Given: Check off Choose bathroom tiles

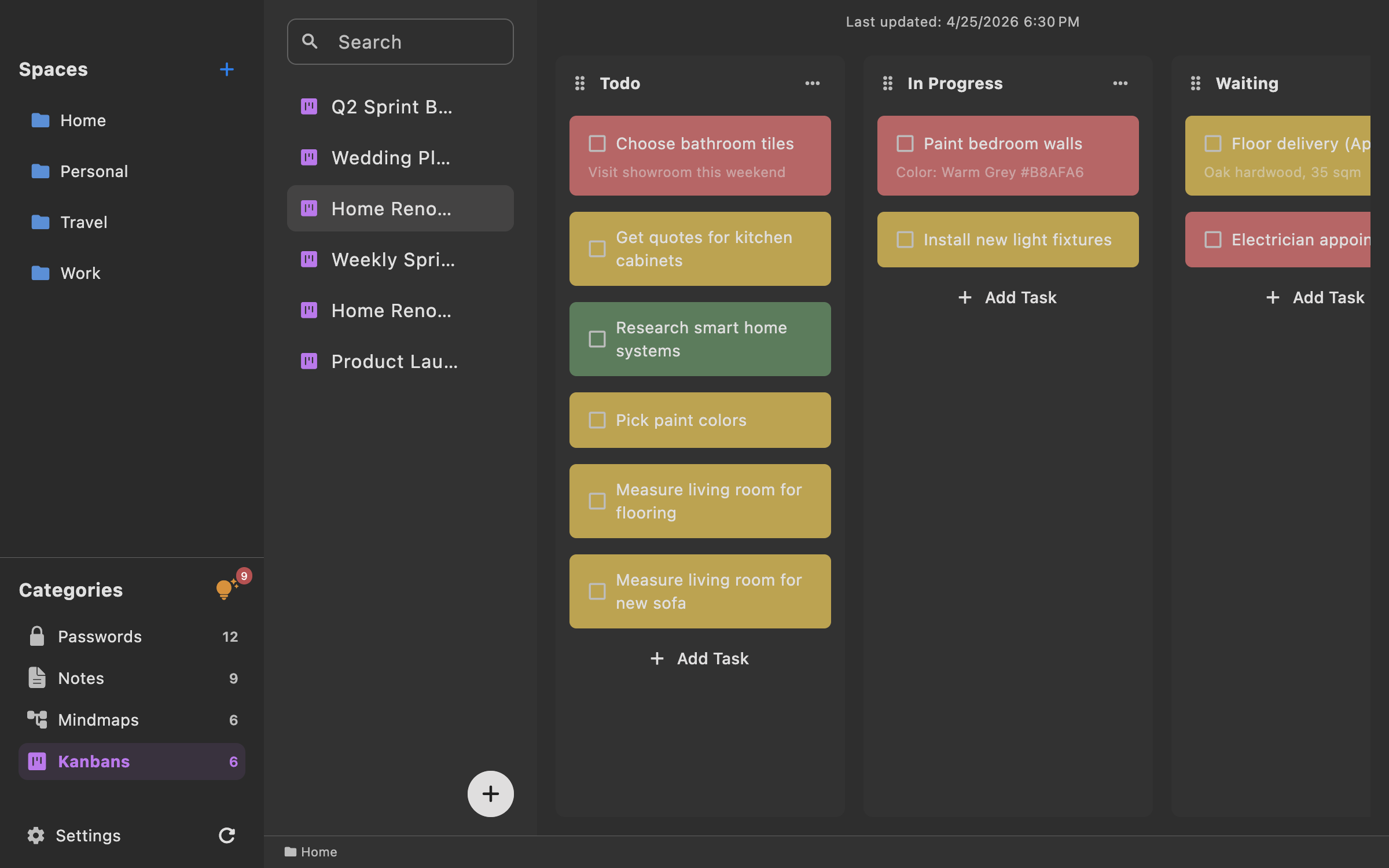Looking at the screenshot, I should coord(597,144).
